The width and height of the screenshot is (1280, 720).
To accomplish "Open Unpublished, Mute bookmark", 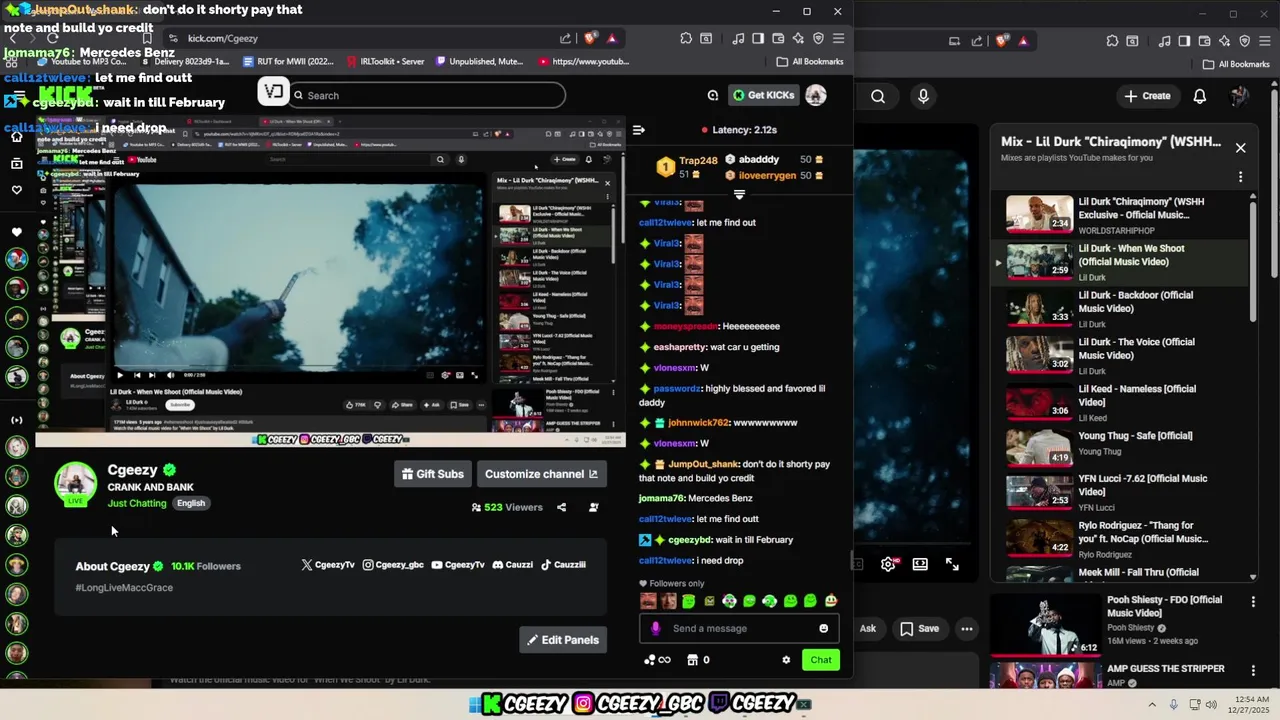I will pos(479,62).
